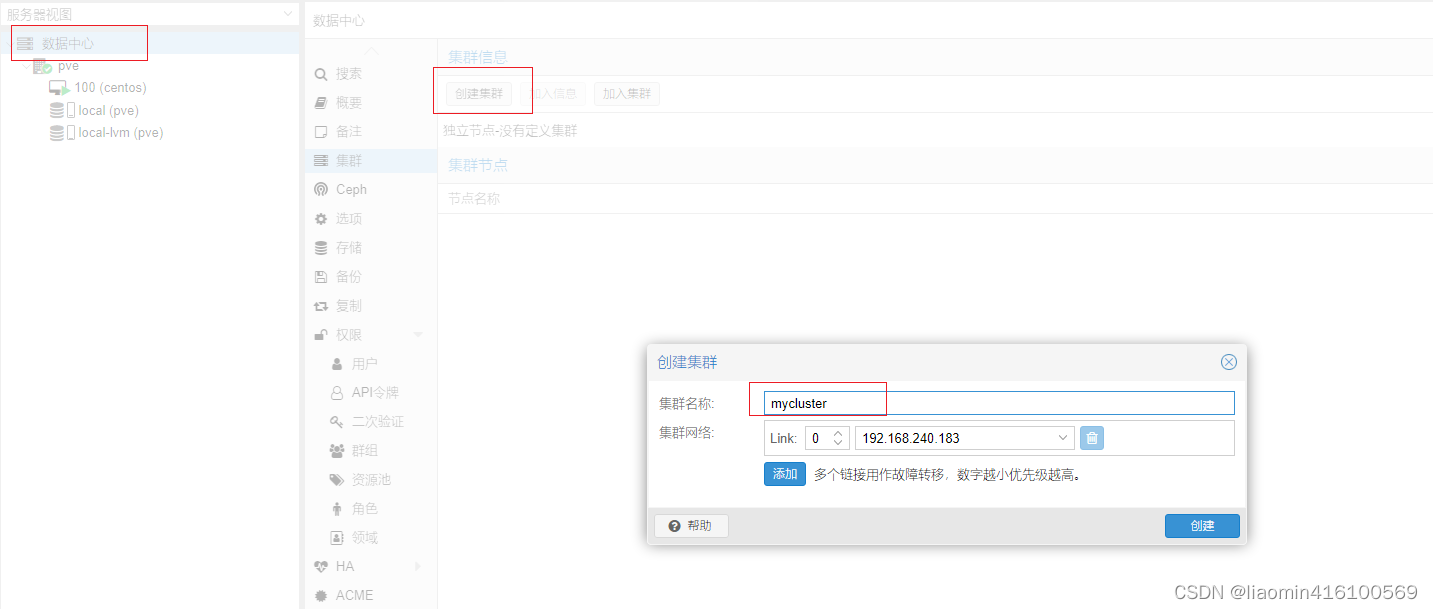Click the 二次验证 key icon

pos(337,422)
